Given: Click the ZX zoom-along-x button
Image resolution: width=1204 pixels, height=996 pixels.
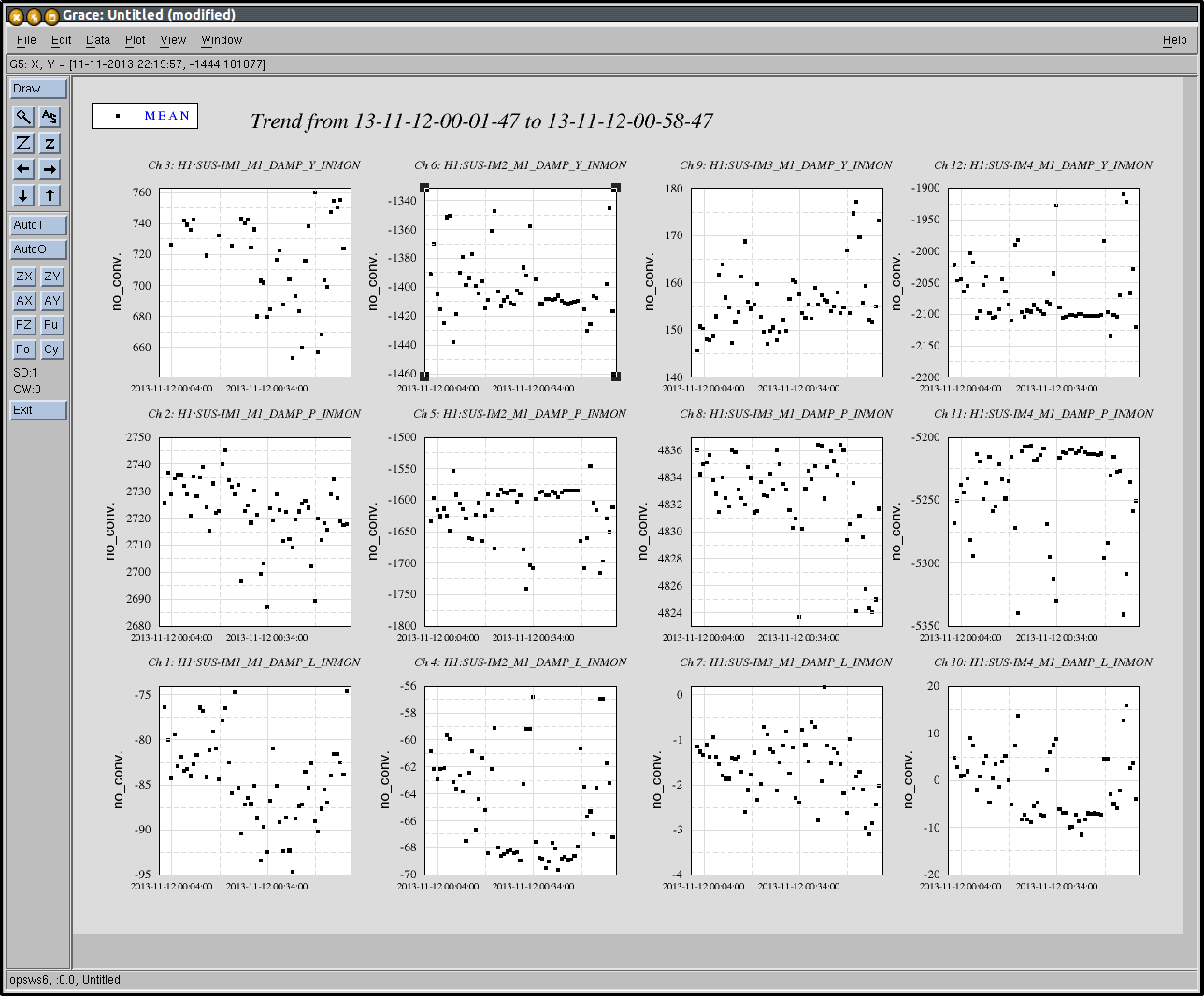Looking at the screenshot, I should click(23, 277).
